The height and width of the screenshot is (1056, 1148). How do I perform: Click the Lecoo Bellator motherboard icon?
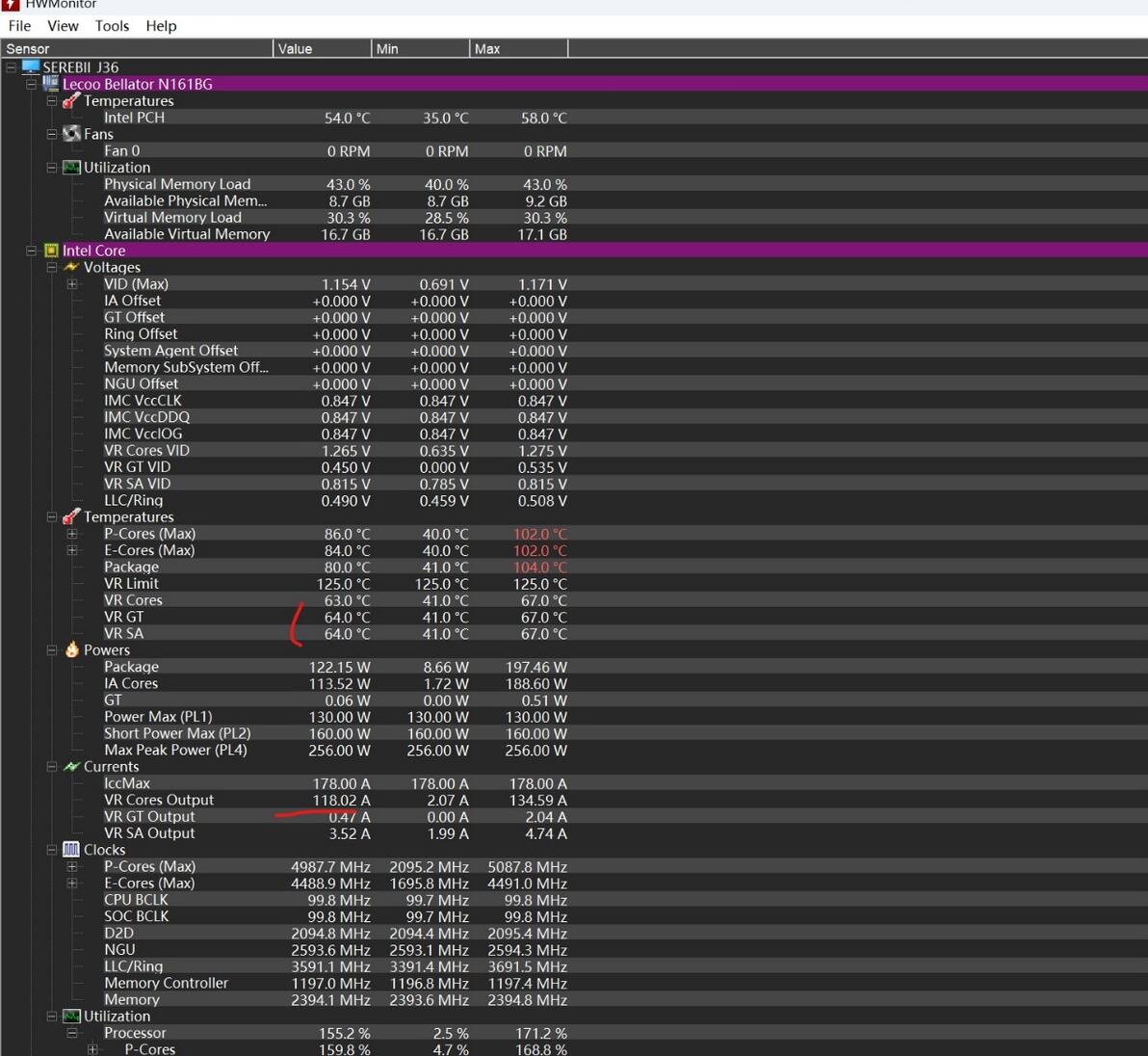click(x=50, y=84)
